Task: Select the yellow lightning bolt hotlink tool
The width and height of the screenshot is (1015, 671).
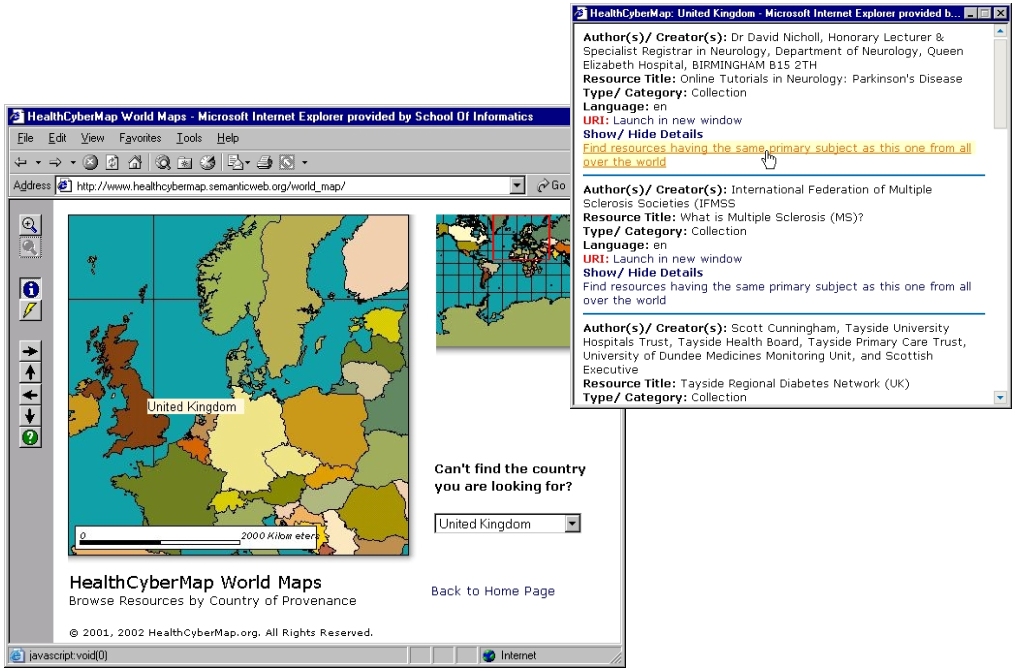Action: click(30, 311)
